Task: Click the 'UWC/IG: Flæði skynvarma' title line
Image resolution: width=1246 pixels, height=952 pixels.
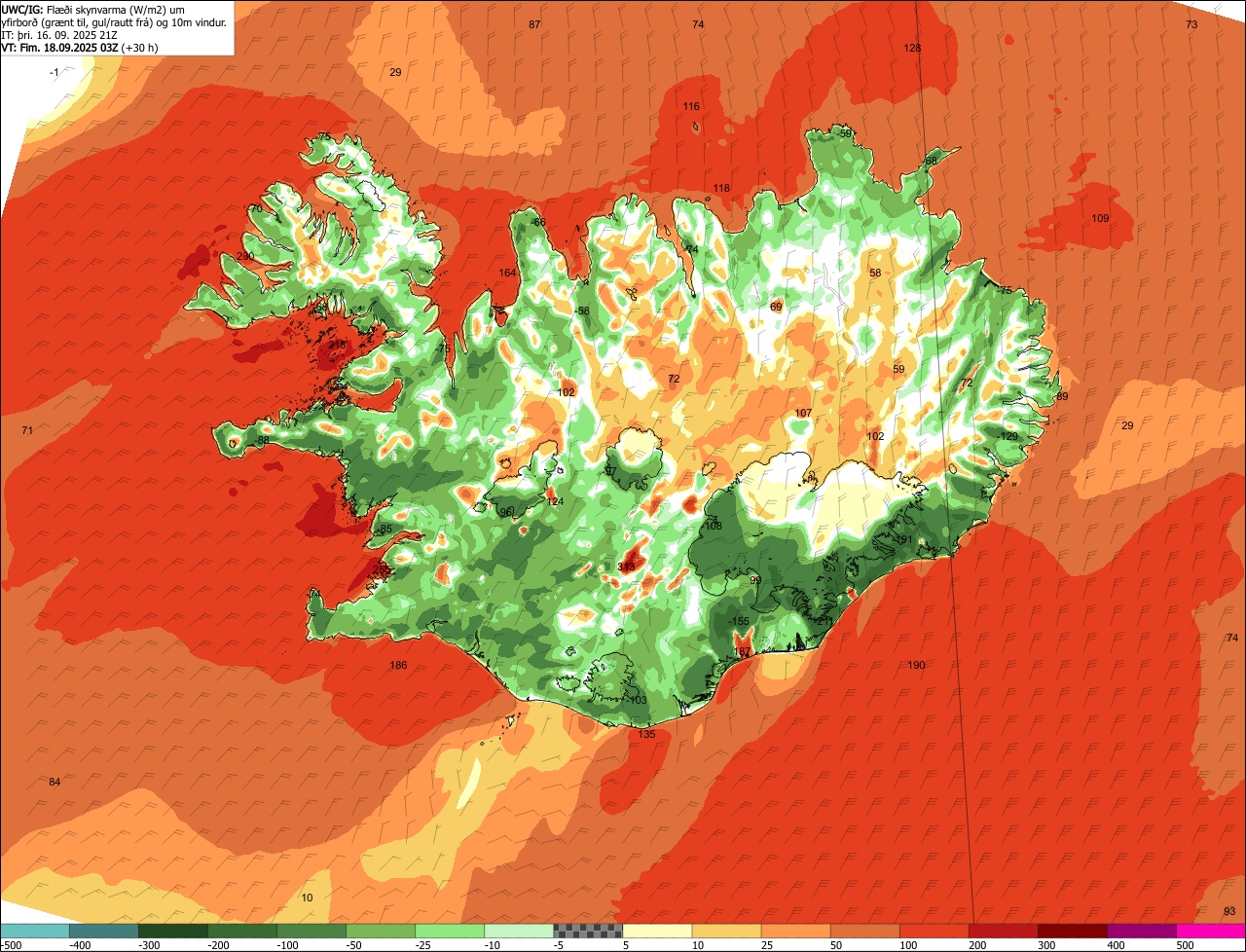Action: click(x=93, y=9)
